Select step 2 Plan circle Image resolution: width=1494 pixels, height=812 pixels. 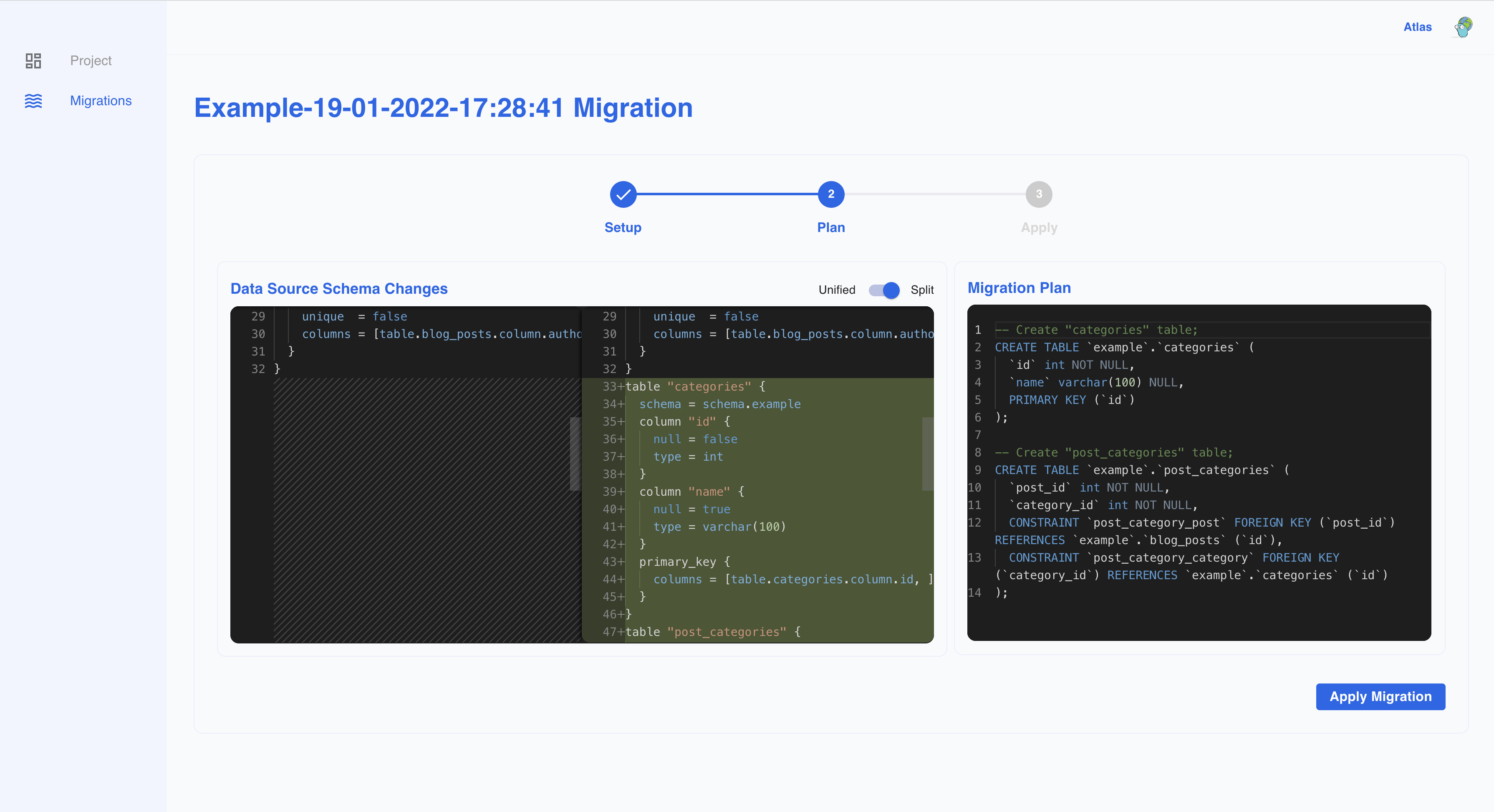(x=830, y=194)
